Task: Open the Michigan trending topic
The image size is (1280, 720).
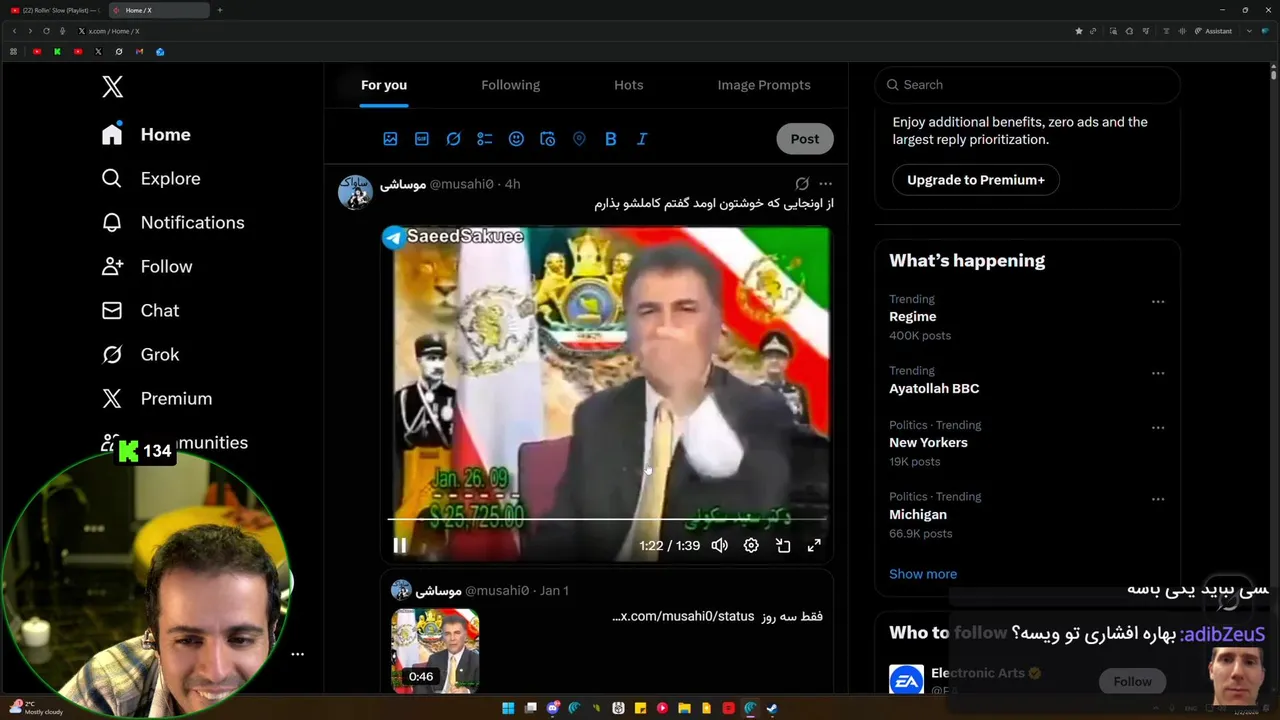Action: click(918, 514)
